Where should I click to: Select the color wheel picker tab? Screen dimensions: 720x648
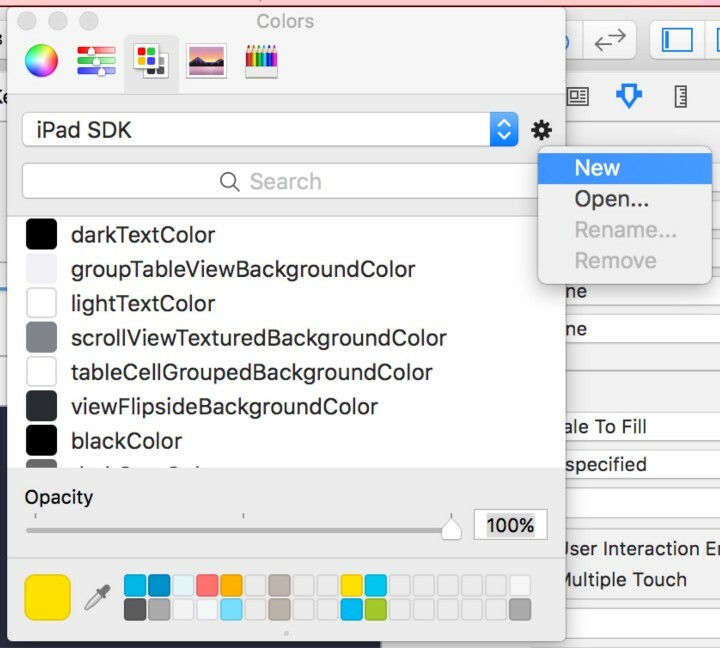click(41, 62)
